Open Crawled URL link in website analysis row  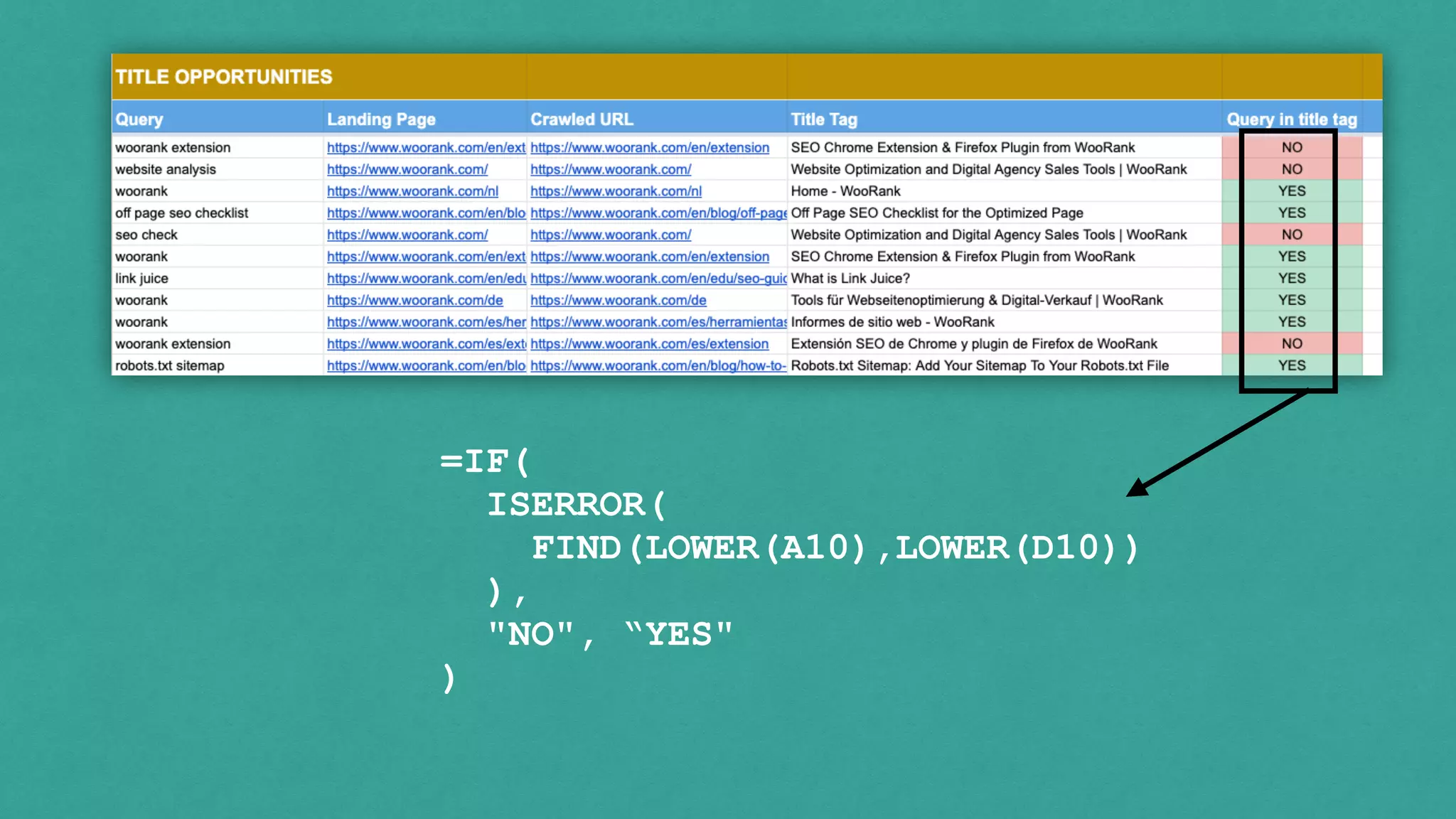coord(611,169)
